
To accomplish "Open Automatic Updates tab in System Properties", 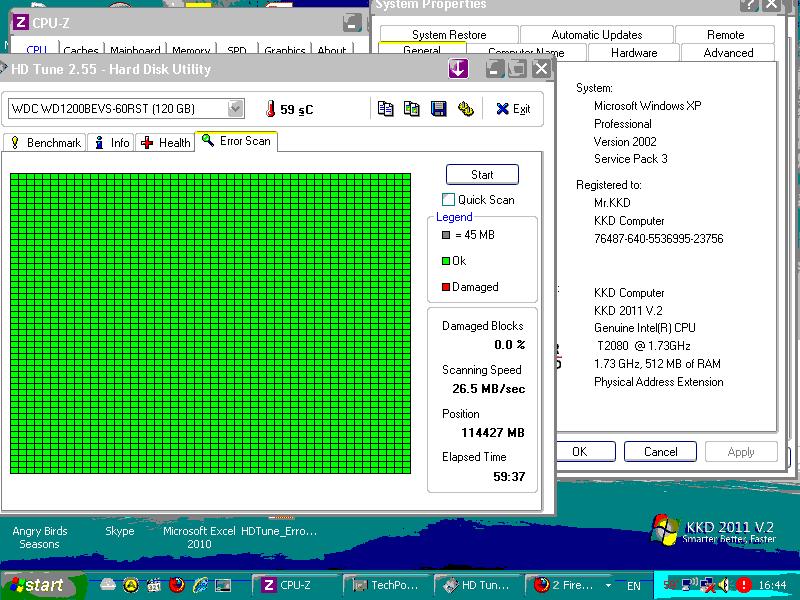I will [x=596, y=35].
